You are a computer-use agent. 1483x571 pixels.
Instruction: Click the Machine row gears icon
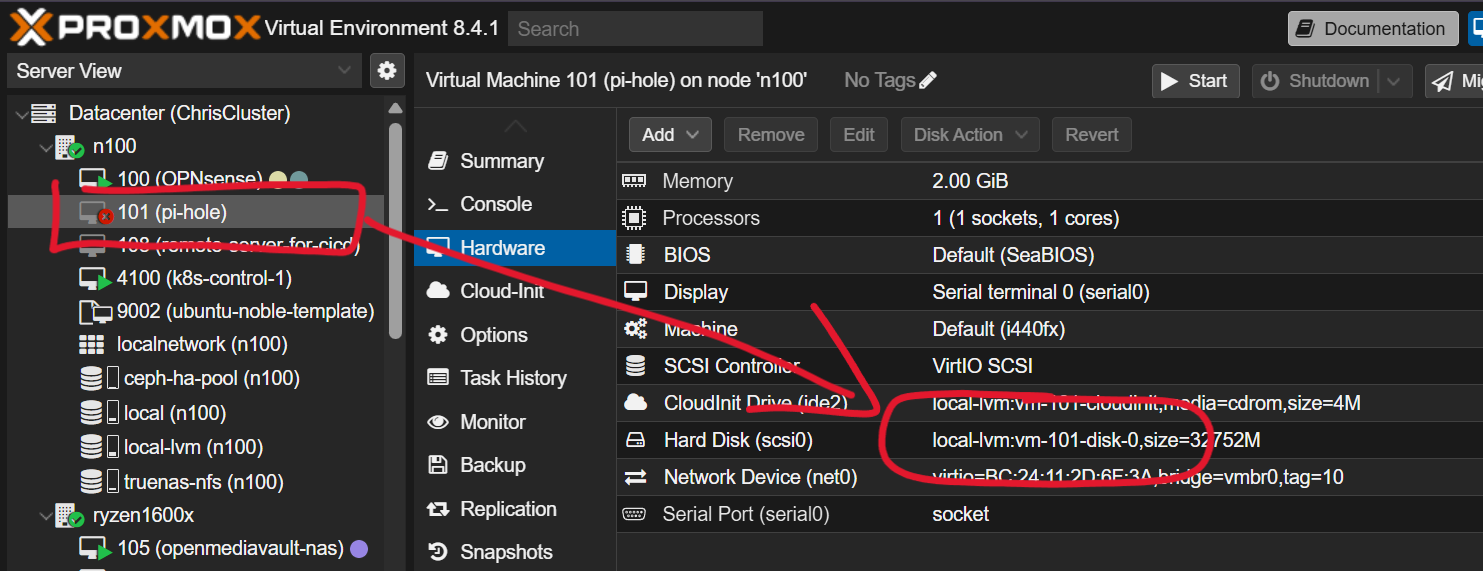634,329
